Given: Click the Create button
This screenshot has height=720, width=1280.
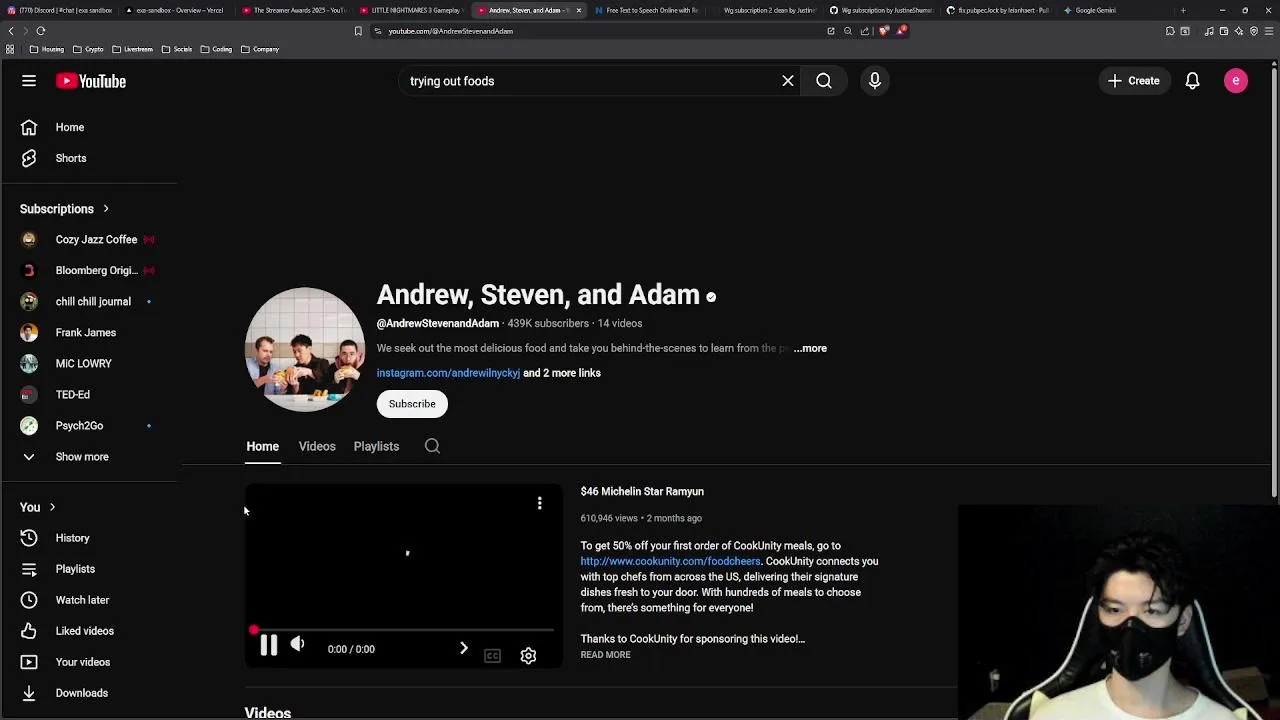Looking at the screenshot, I should 1134,81.
